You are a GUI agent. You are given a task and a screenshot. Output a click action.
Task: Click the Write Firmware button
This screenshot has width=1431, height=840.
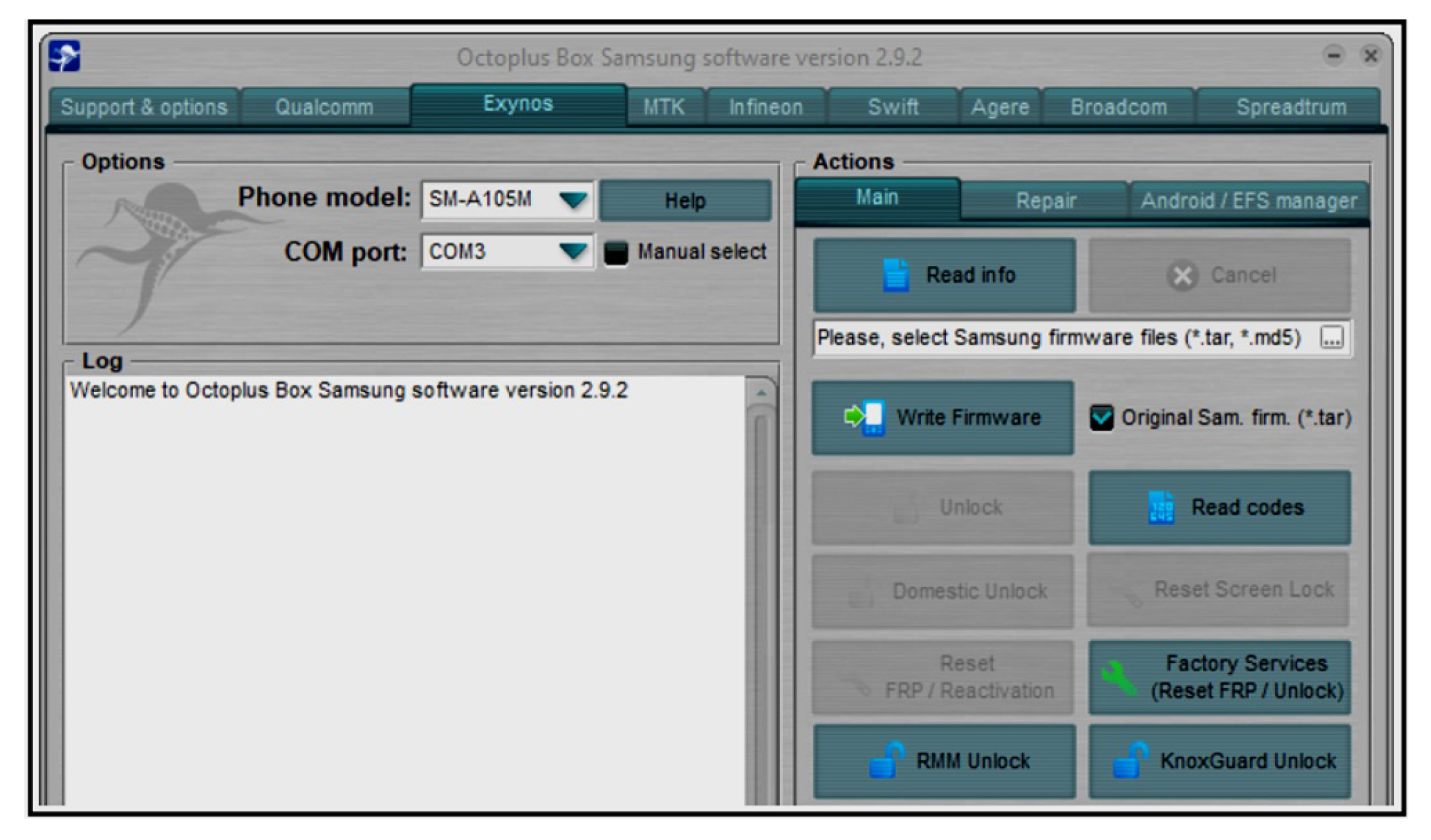(x=943, y=418)
